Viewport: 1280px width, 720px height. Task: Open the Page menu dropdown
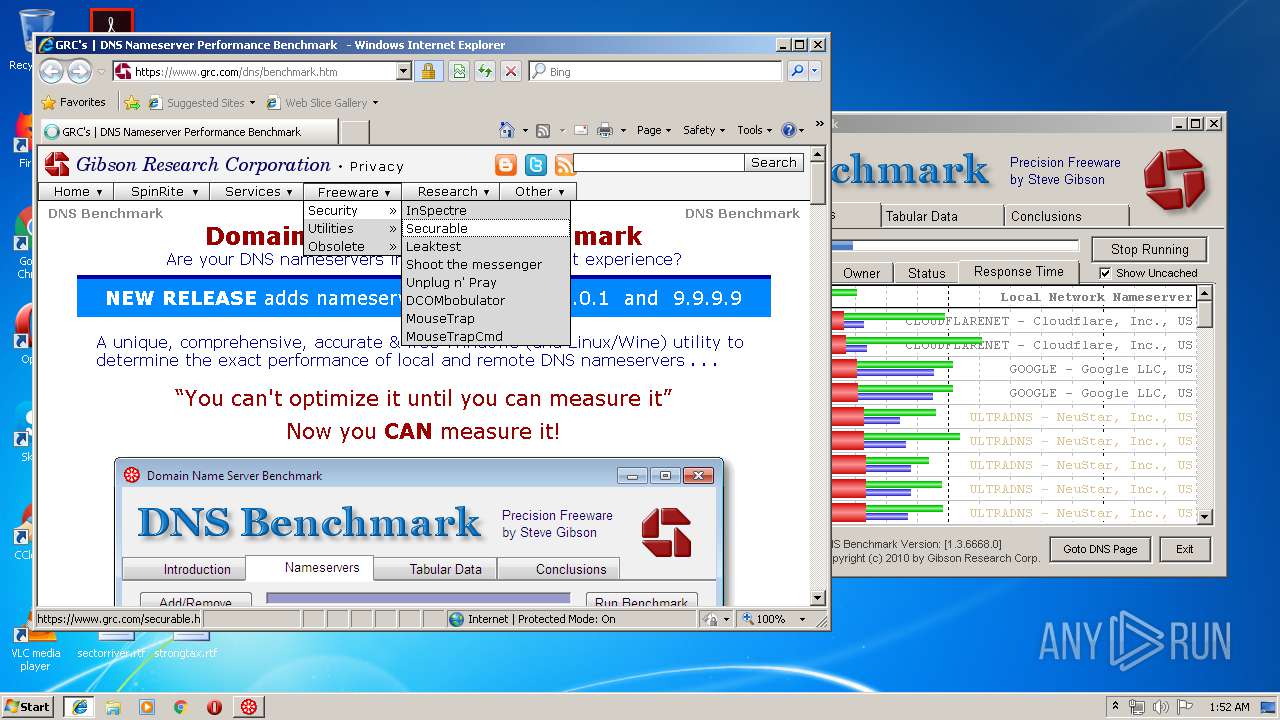[x=653, y=130]
